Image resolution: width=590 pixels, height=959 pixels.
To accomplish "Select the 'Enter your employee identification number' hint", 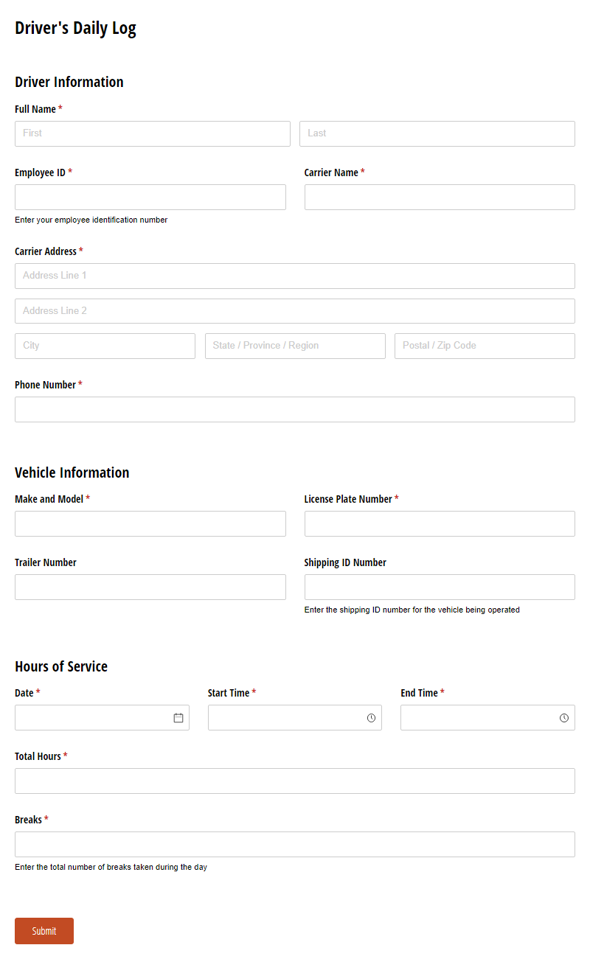I will tap(91, 220).
